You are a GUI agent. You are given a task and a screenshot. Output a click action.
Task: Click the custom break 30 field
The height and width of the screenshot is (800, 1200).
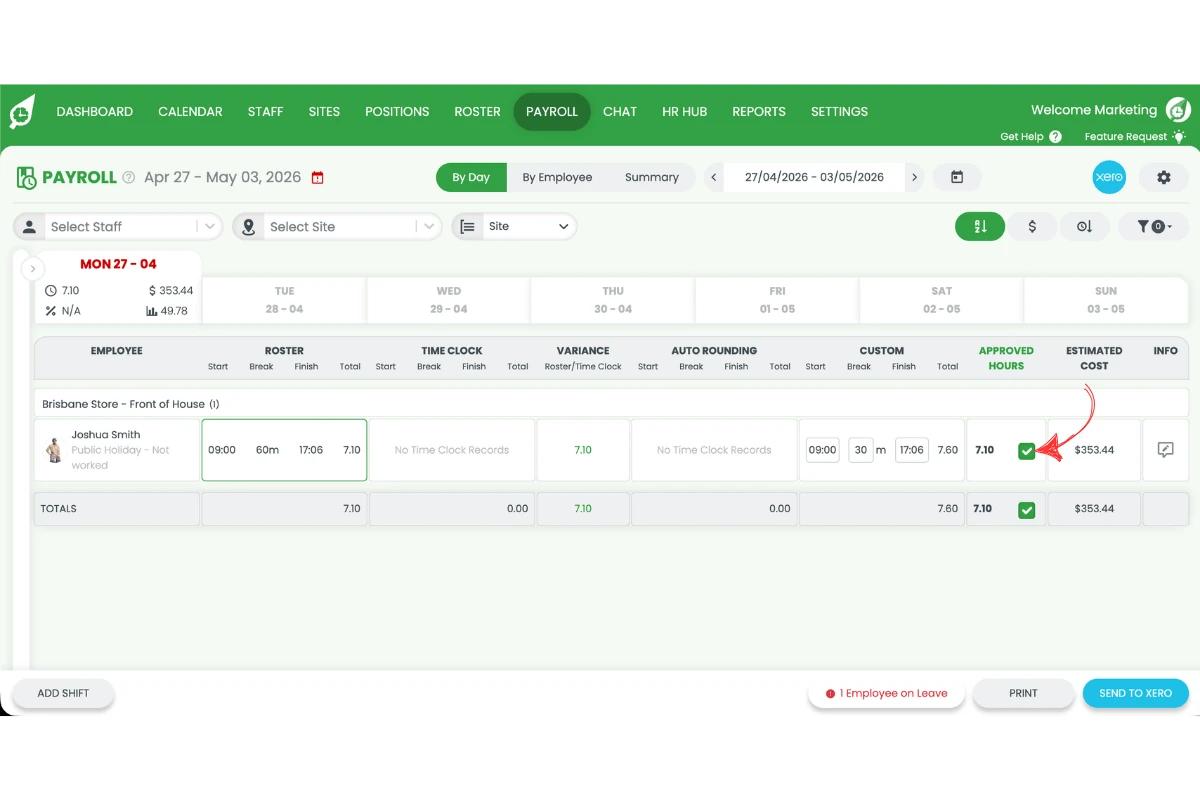[x=861, y=450]
